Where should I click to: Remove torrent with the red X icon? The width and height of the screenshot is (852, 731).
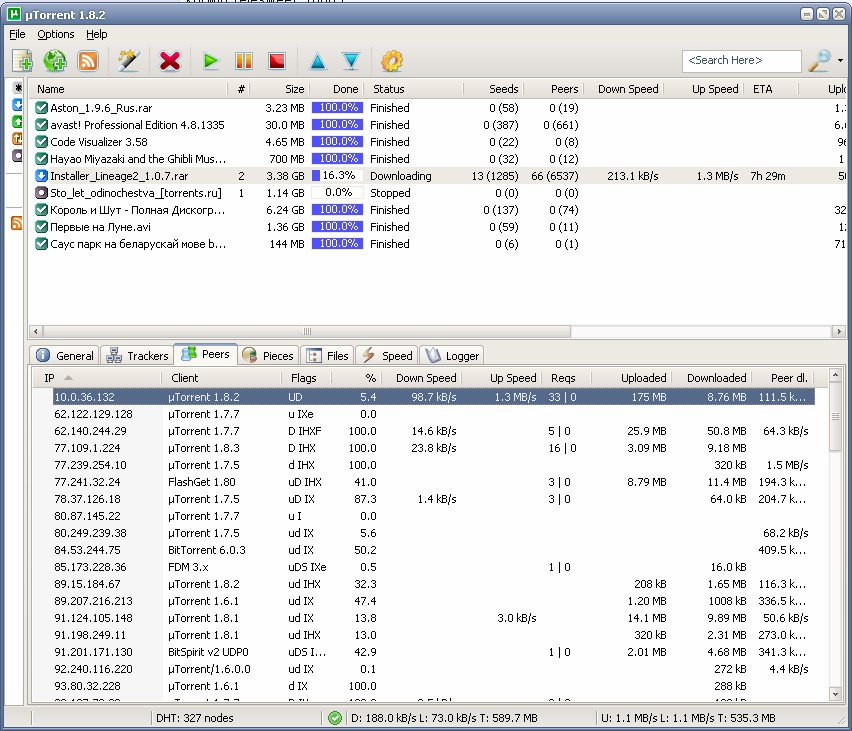[170, 61]
